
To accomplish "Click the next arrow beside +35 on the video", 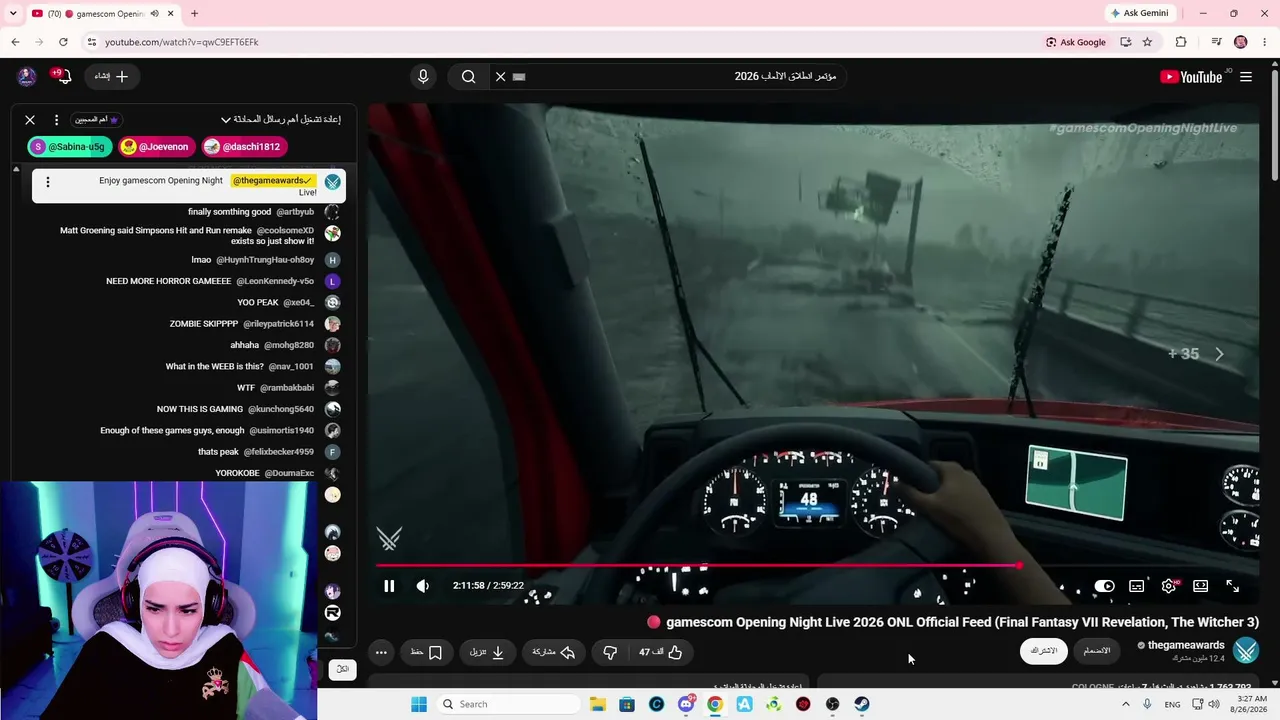I will click(1219, 354).
